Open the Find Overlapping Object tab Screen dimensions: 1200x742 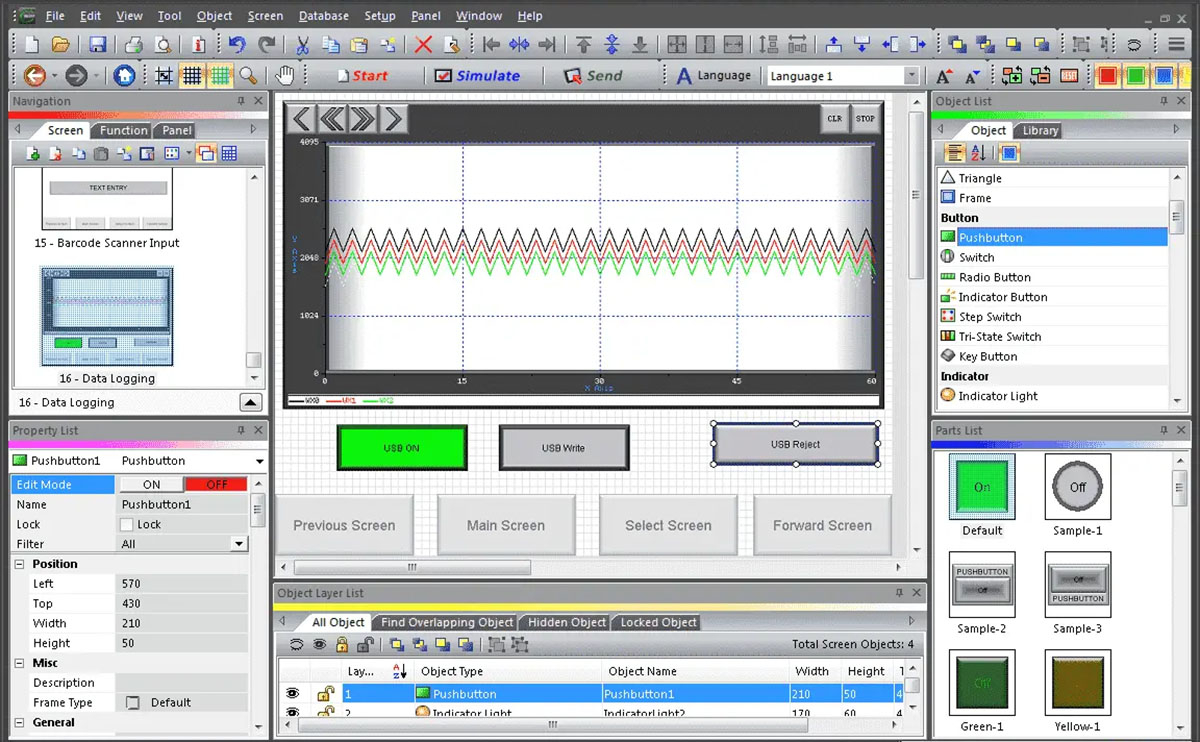point(447,622)
